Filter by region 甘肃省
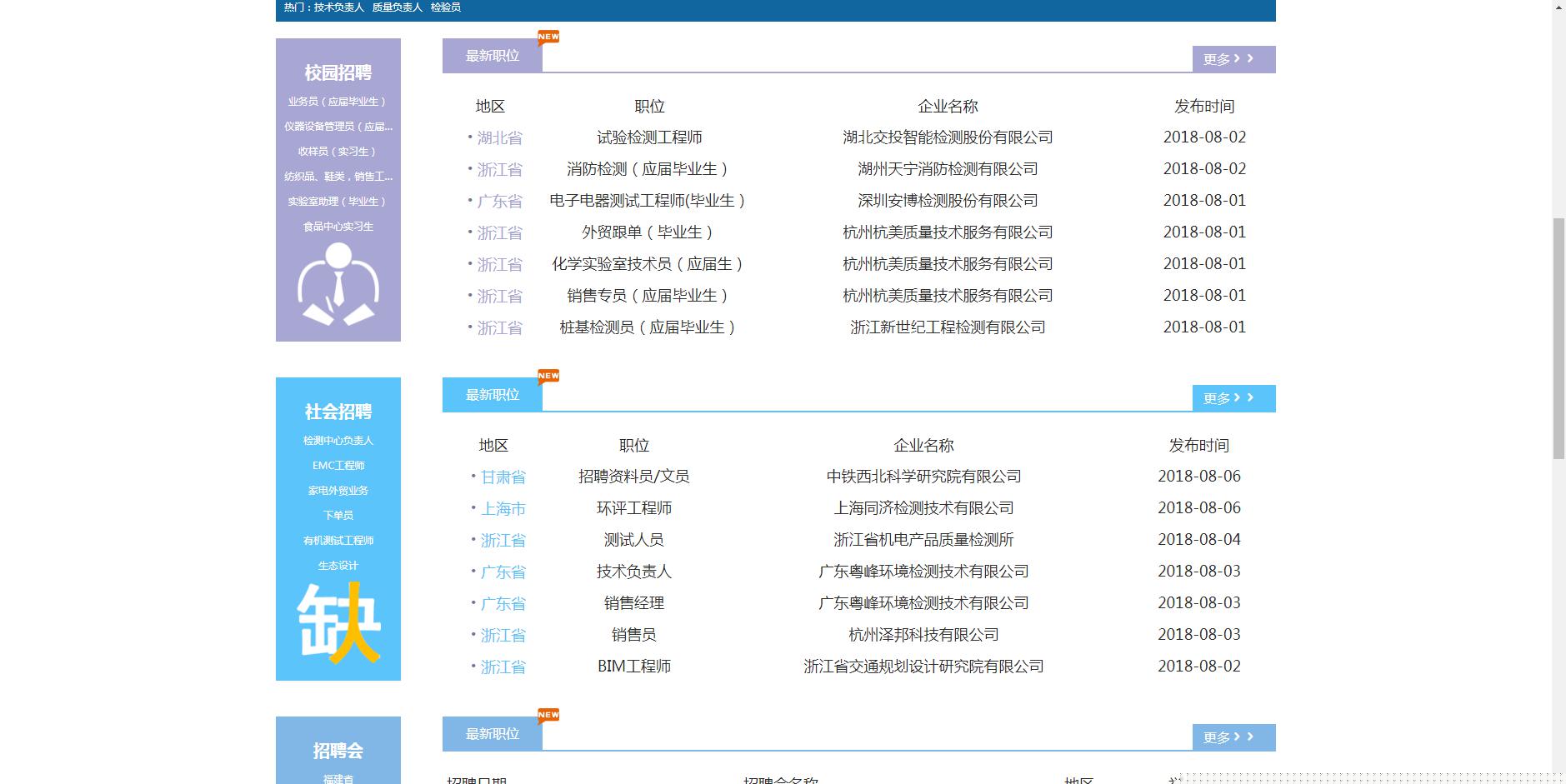 pos(503,477)
